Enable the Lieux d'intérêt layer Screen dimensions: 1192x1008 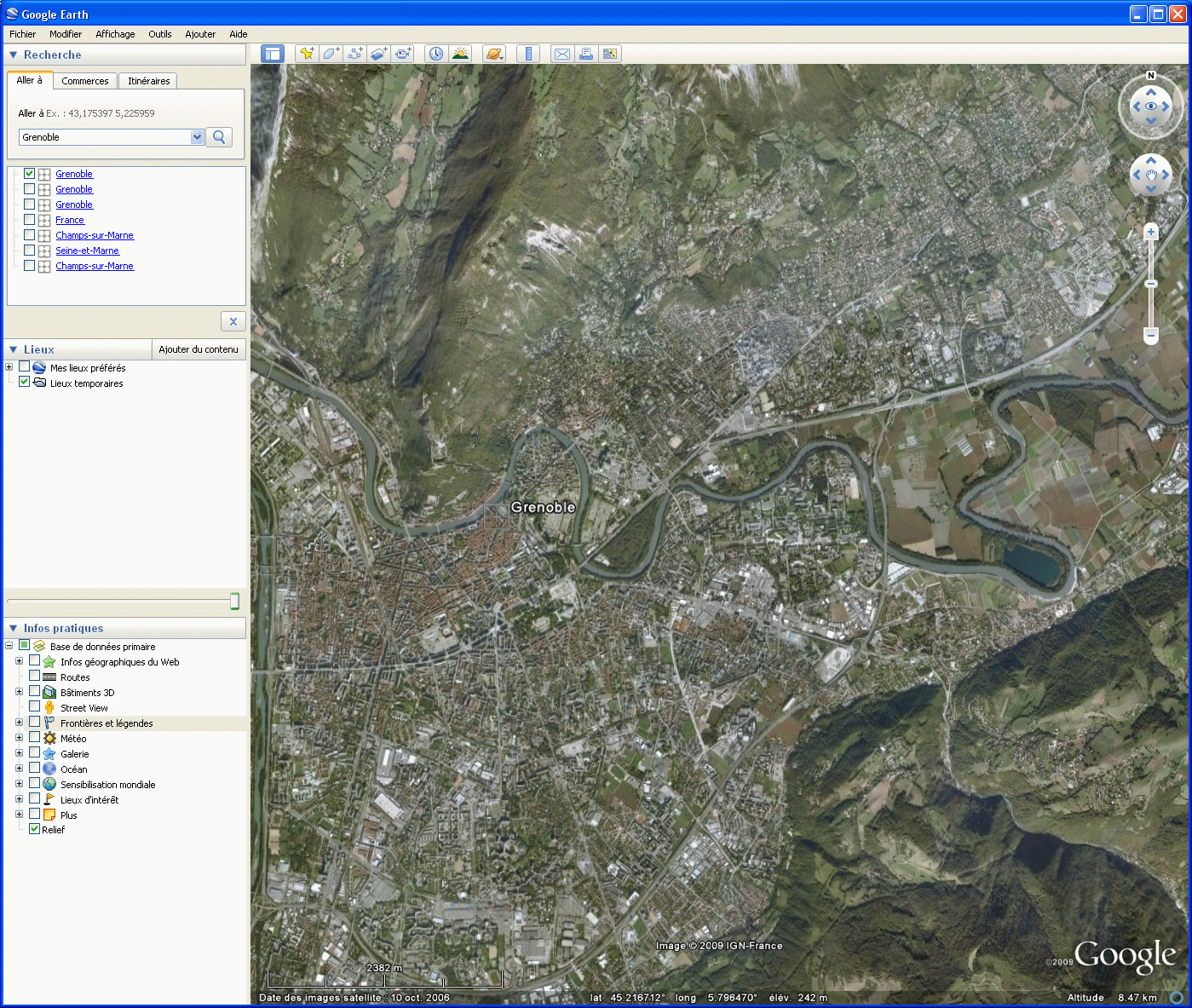click(35, 799)
